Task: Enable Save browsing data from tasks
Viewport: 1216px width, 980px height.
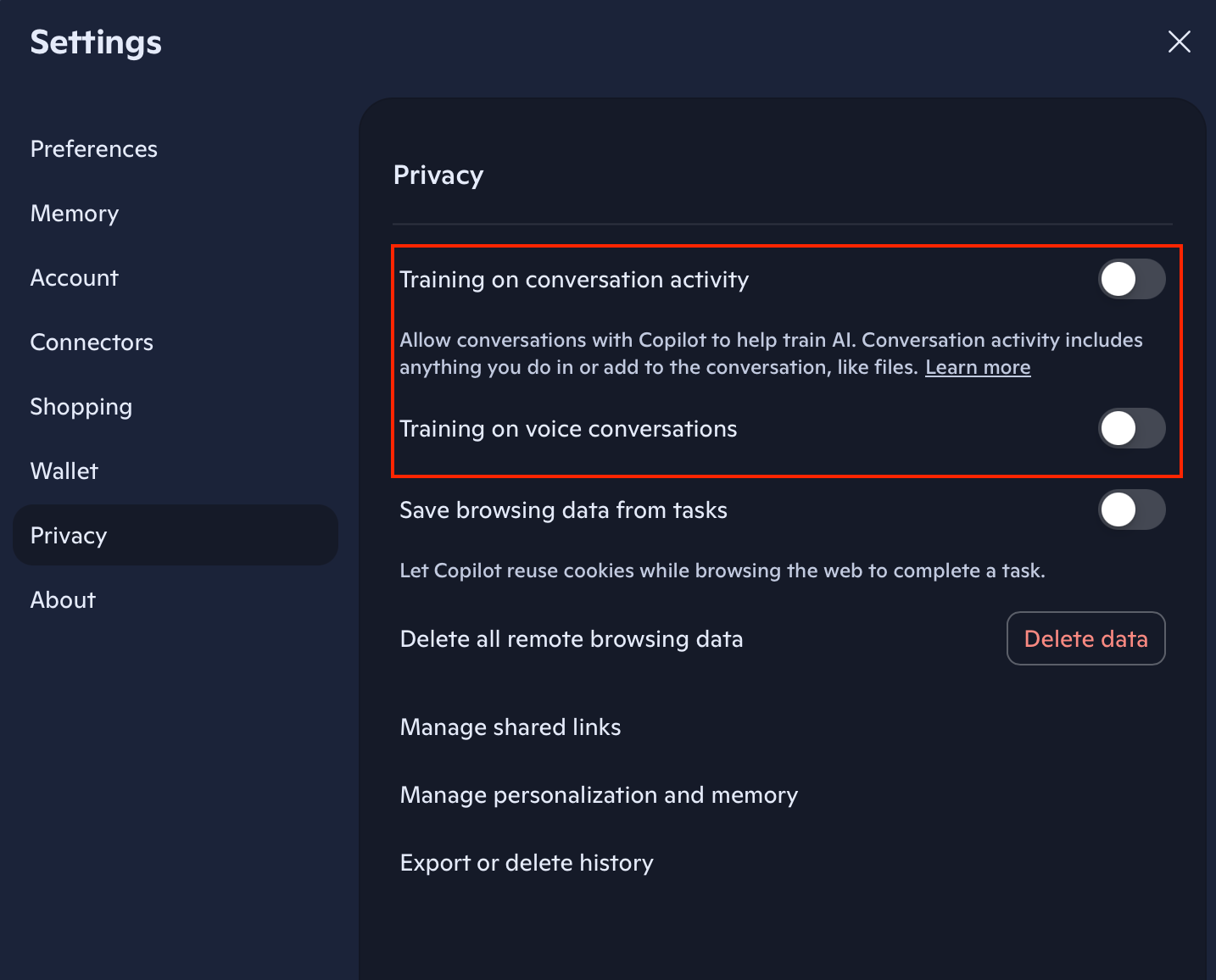Action: [1132, 509]
